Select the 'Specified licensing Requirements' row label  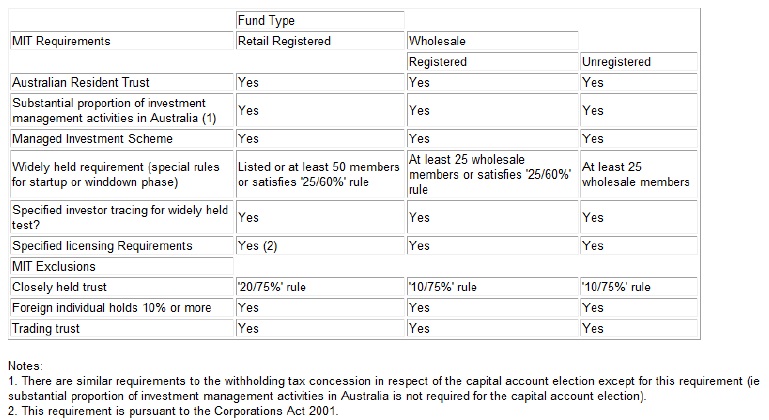122,246
